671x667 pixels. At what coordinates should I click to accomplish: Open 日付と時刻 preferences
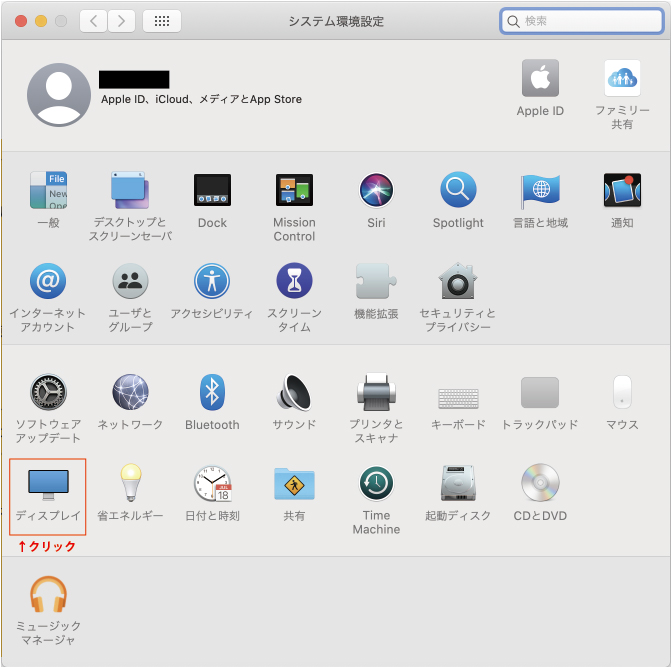213,483
